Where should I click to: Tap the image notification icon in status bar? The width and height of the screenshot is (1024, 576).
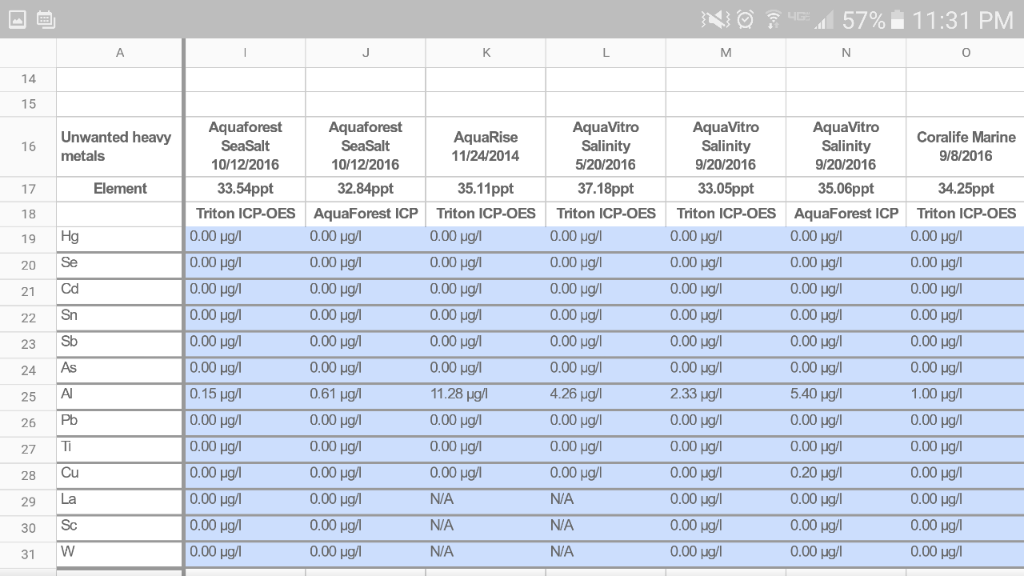click(17, 19)
